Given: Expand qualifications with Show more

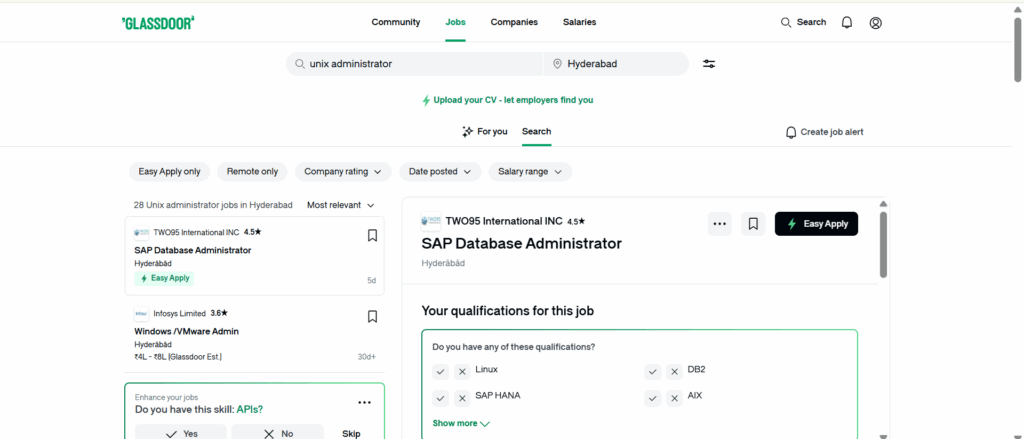Looking at the screenshot, I should 461,423.
